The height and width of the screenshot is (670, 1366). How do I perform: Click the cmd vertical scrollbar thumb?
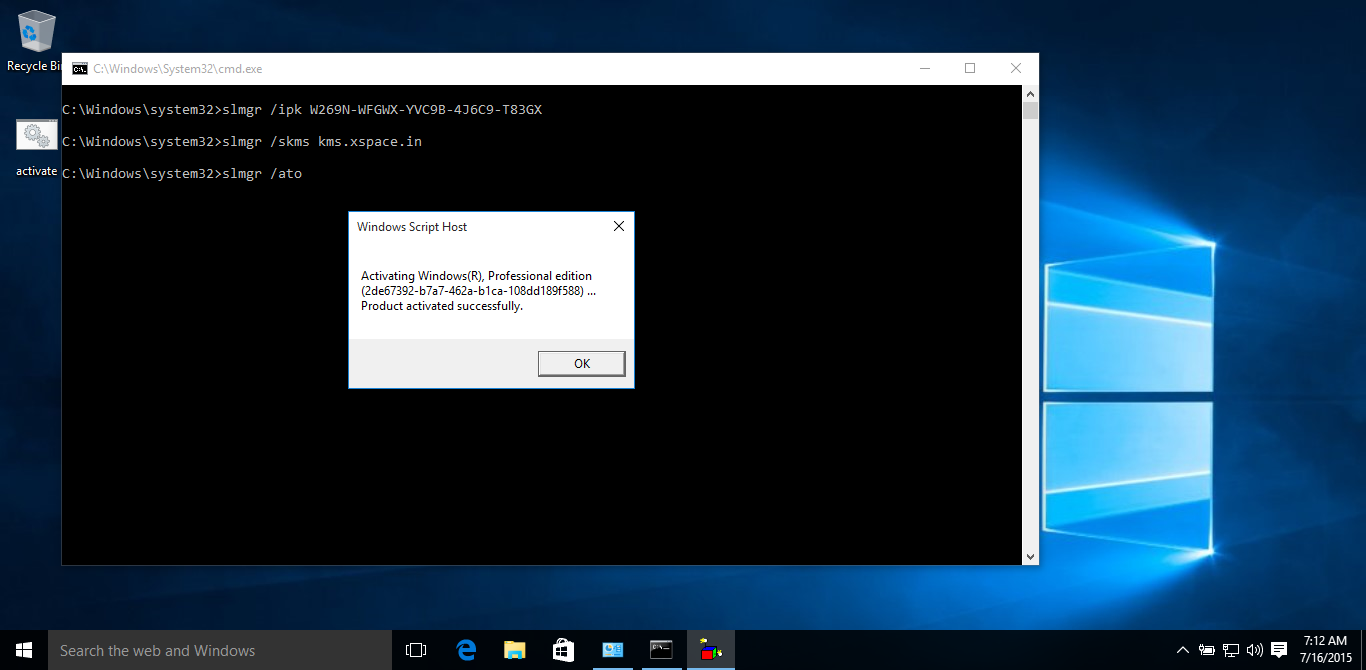click(x=1030, y=110)
